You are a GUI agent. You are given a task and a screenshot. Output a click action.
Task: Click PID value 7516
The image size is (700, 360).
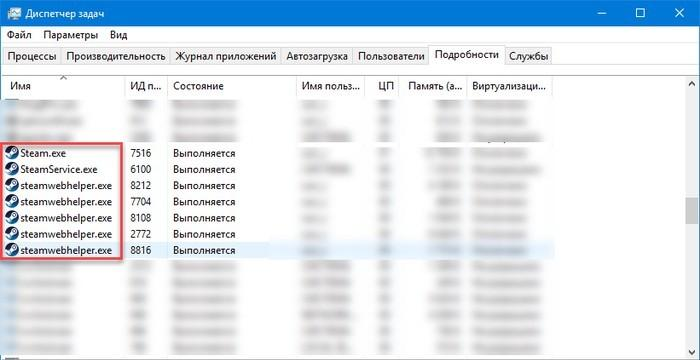coord(141,153)
